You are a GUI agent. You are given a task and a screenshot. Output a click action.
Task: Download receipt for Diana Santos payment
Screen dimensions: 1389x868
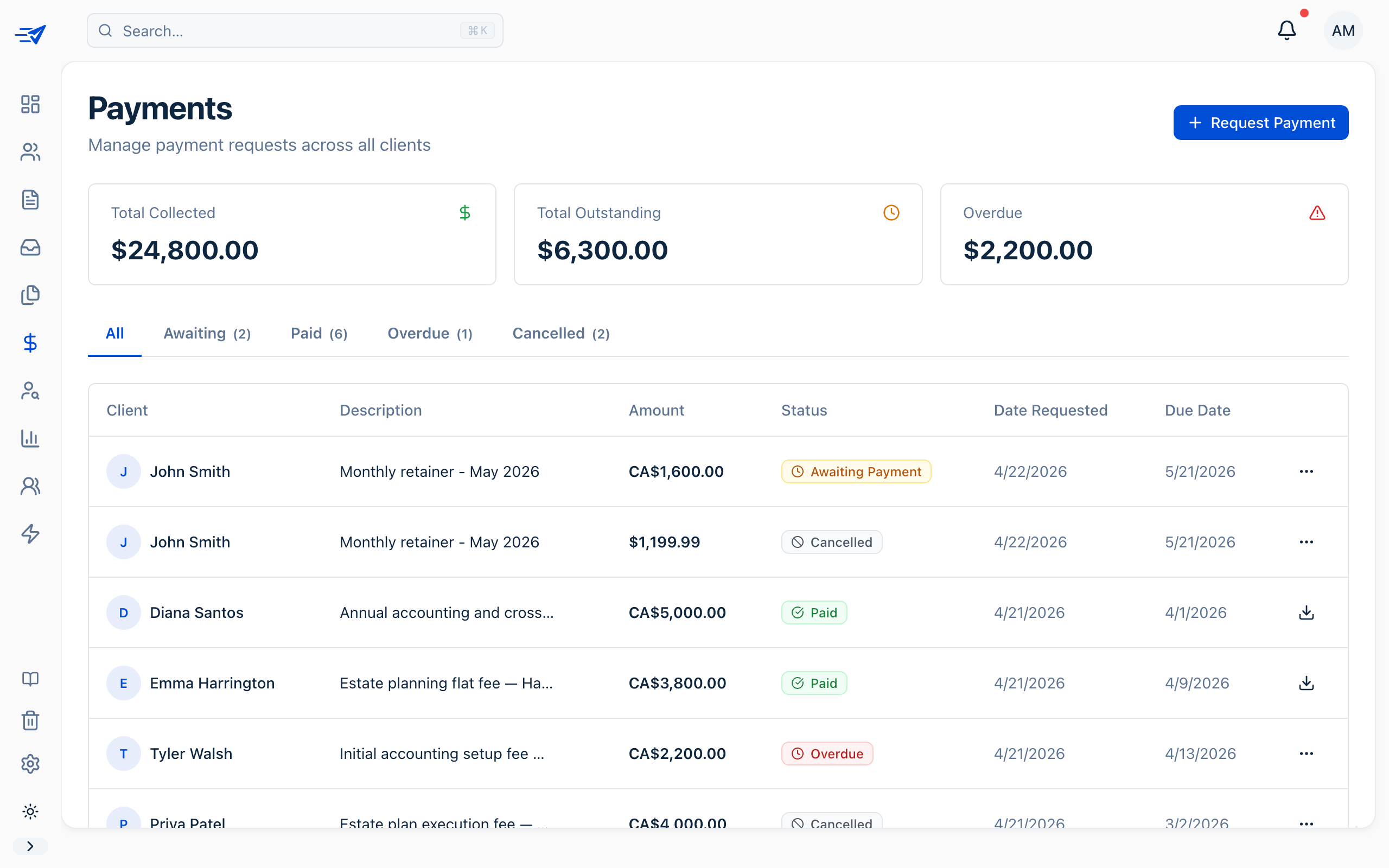pos(1306,612)
